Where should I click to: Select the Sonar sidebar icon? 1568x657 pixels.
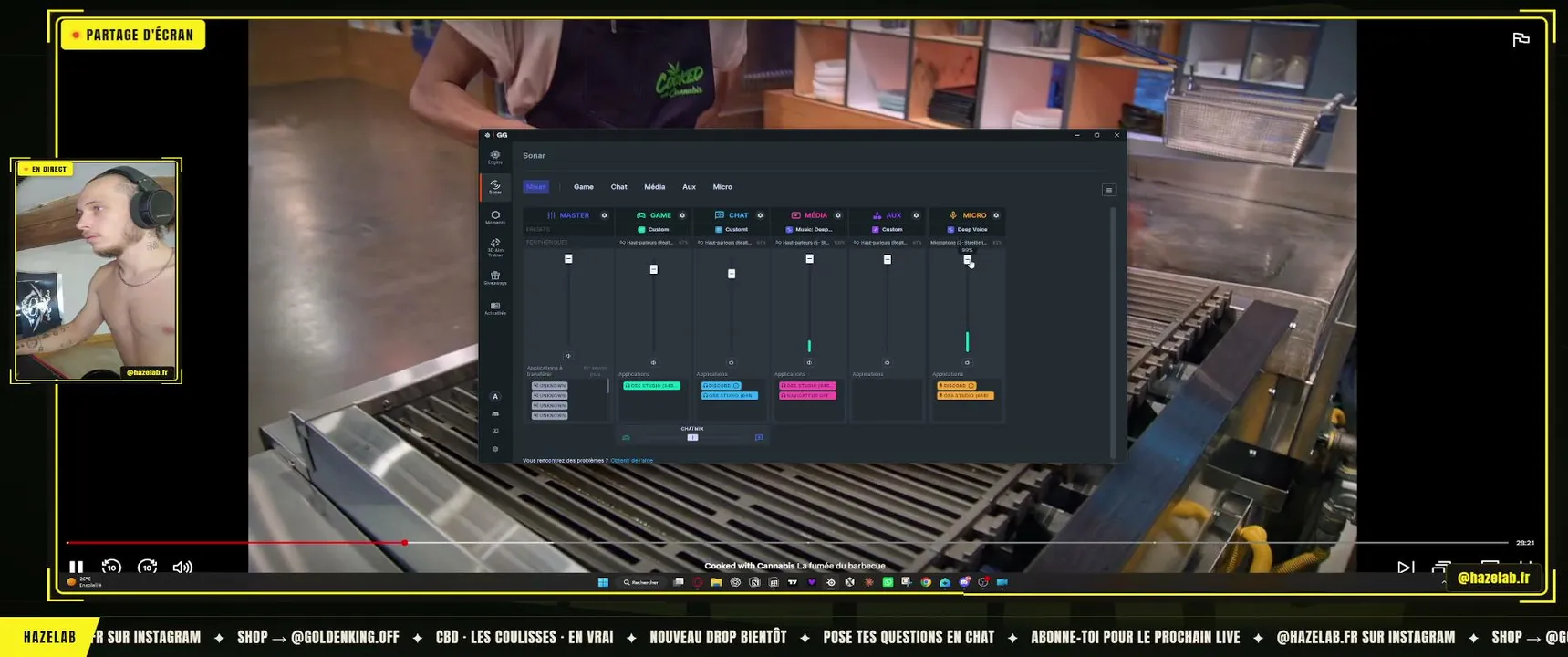pyautogui.click(x=495, y=187)
